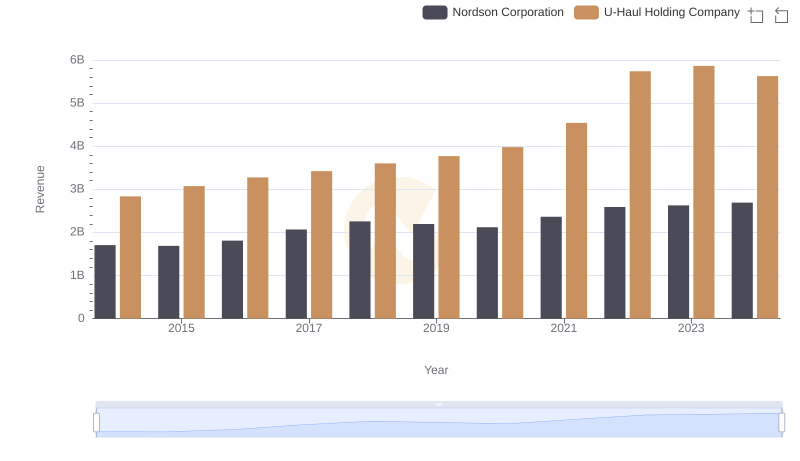Click the U-Haul bar for 2023
This screenshot has width=800, height=461.
pos(704,192)
